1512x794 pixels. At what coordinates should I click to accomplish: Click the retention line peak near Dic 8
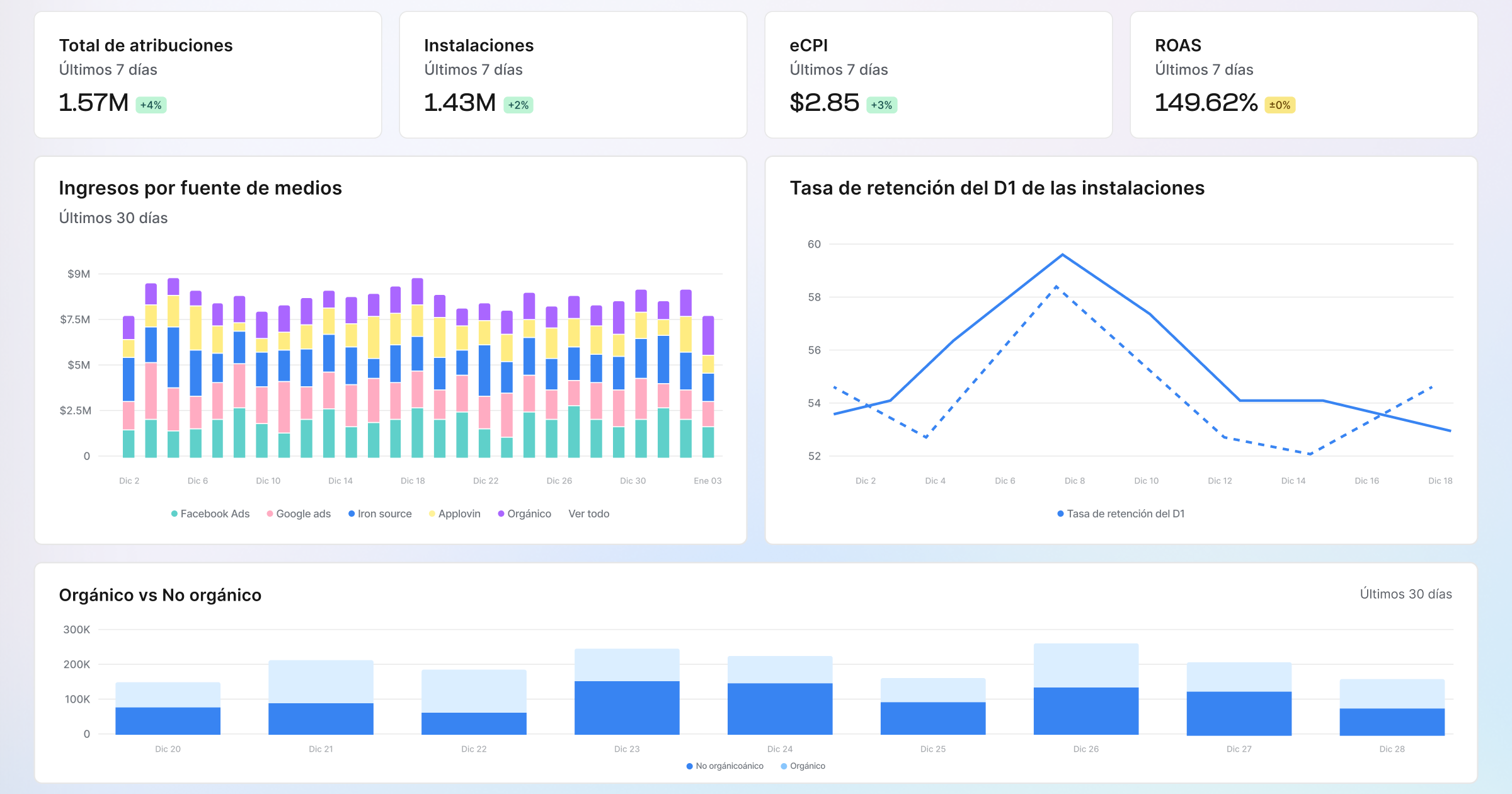tap(1063, 255)
